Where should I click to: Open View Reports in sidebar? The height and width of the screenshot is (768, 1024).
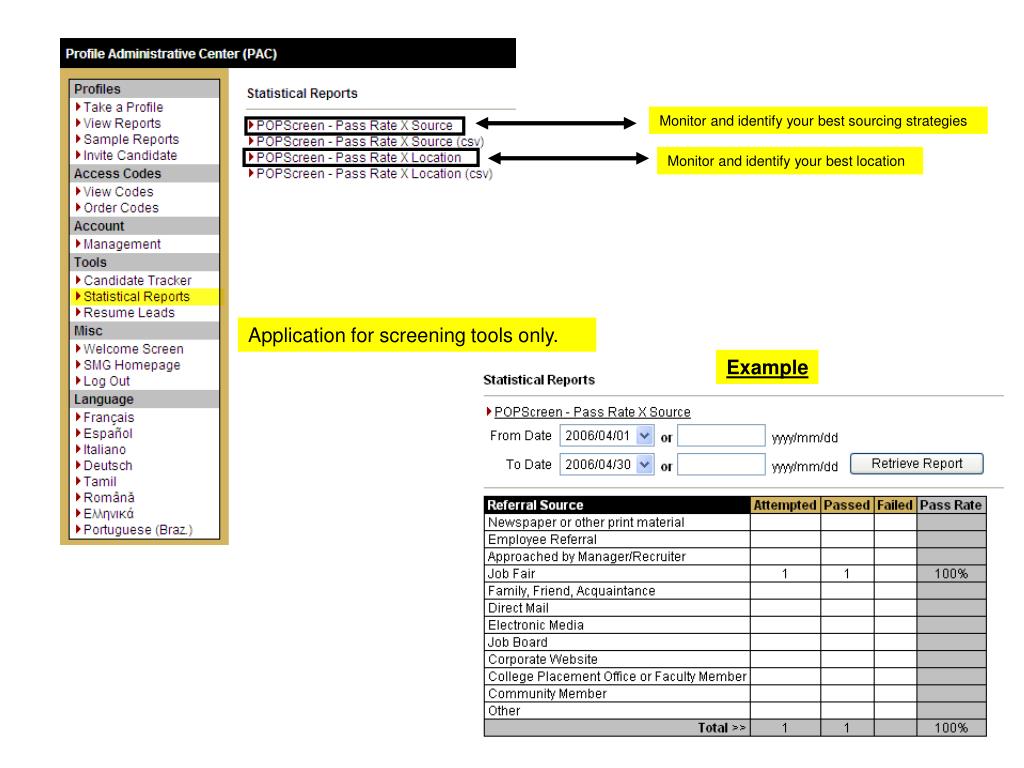tap(121, 123)
